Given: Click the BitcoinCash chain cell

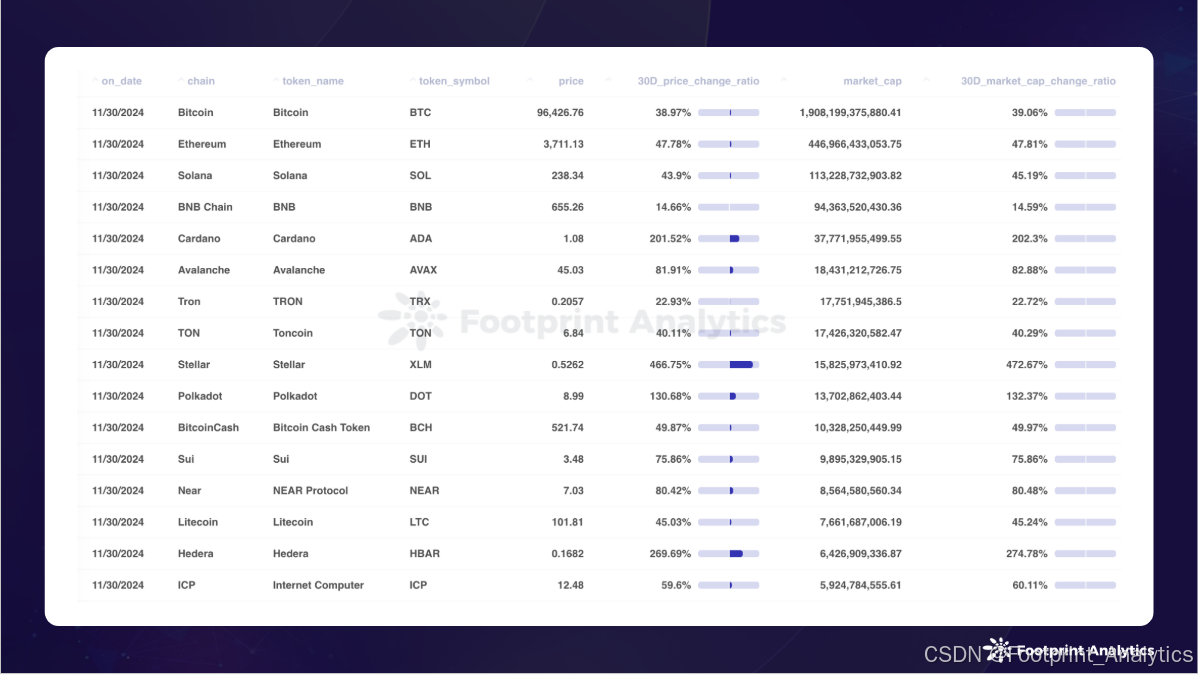Looking at the screenshot, I should click(208, 427).
